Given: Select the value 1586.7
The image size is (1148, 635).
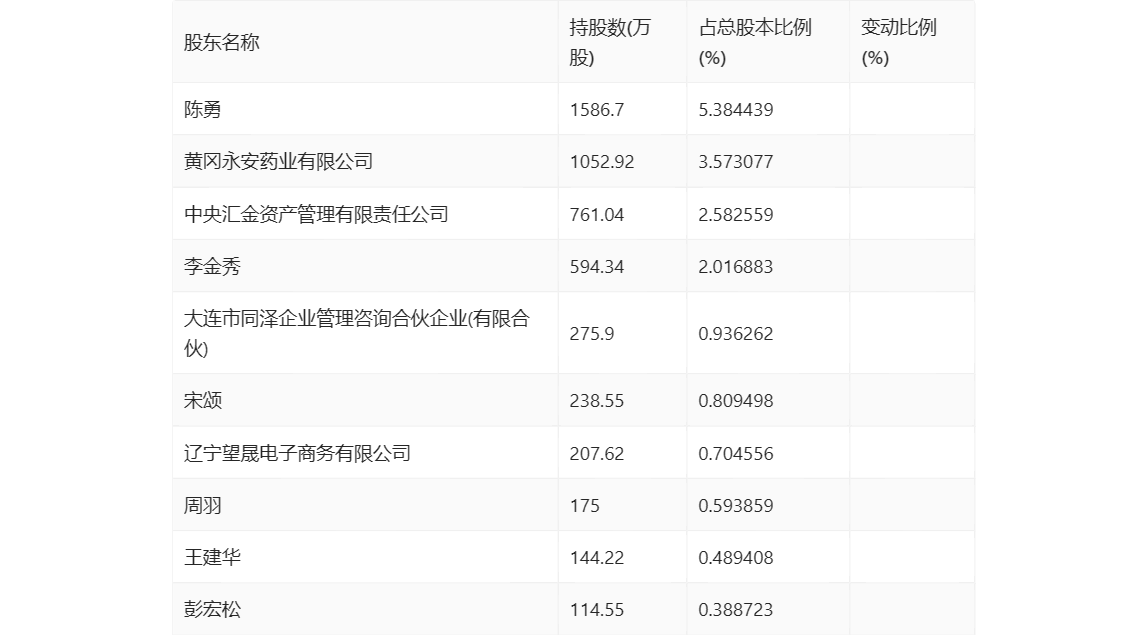Looking at the screenshot, I should (x=597, y=110).
